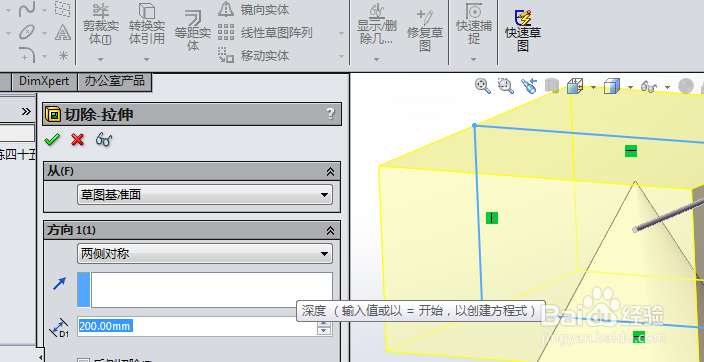Click the 镜向实体 mirror entities tool
Image resolution: width=704 pixels, height=362 pixels.
click(x=253, y=9)
